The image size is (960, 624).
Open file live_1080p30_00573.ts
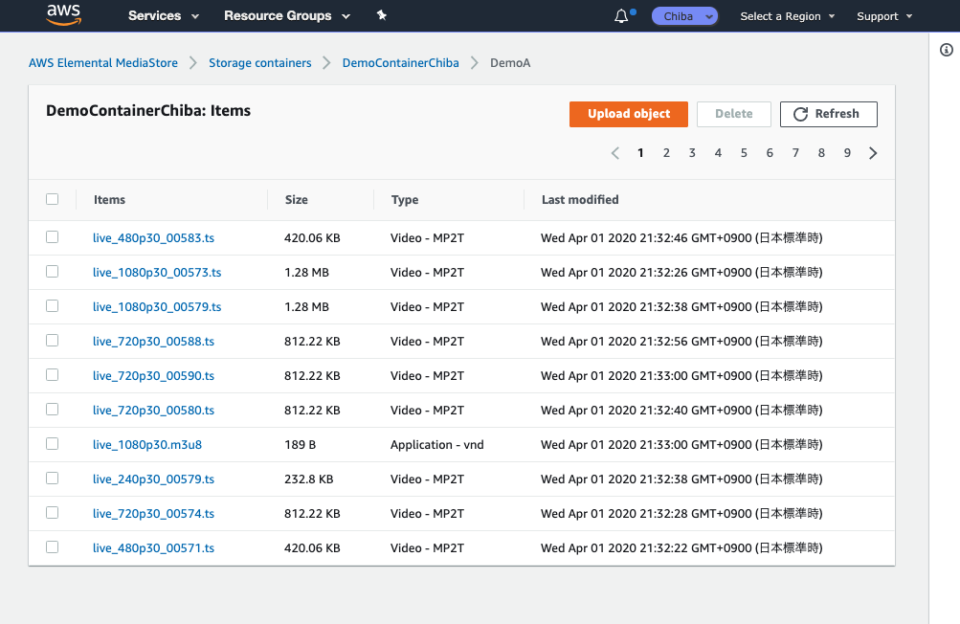click(157, 273)
